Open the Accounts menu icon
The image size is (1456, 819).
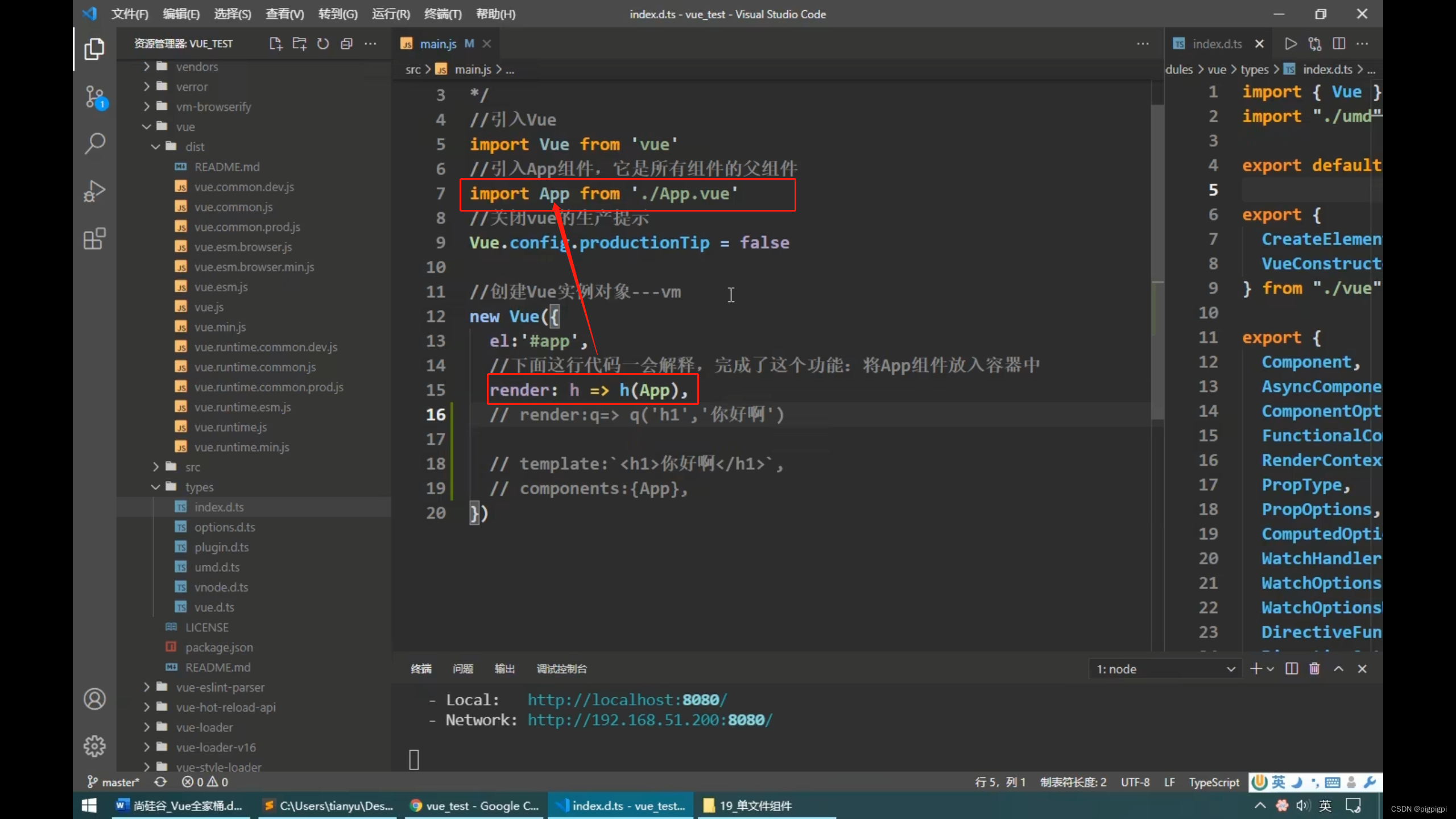click(94, 698)
